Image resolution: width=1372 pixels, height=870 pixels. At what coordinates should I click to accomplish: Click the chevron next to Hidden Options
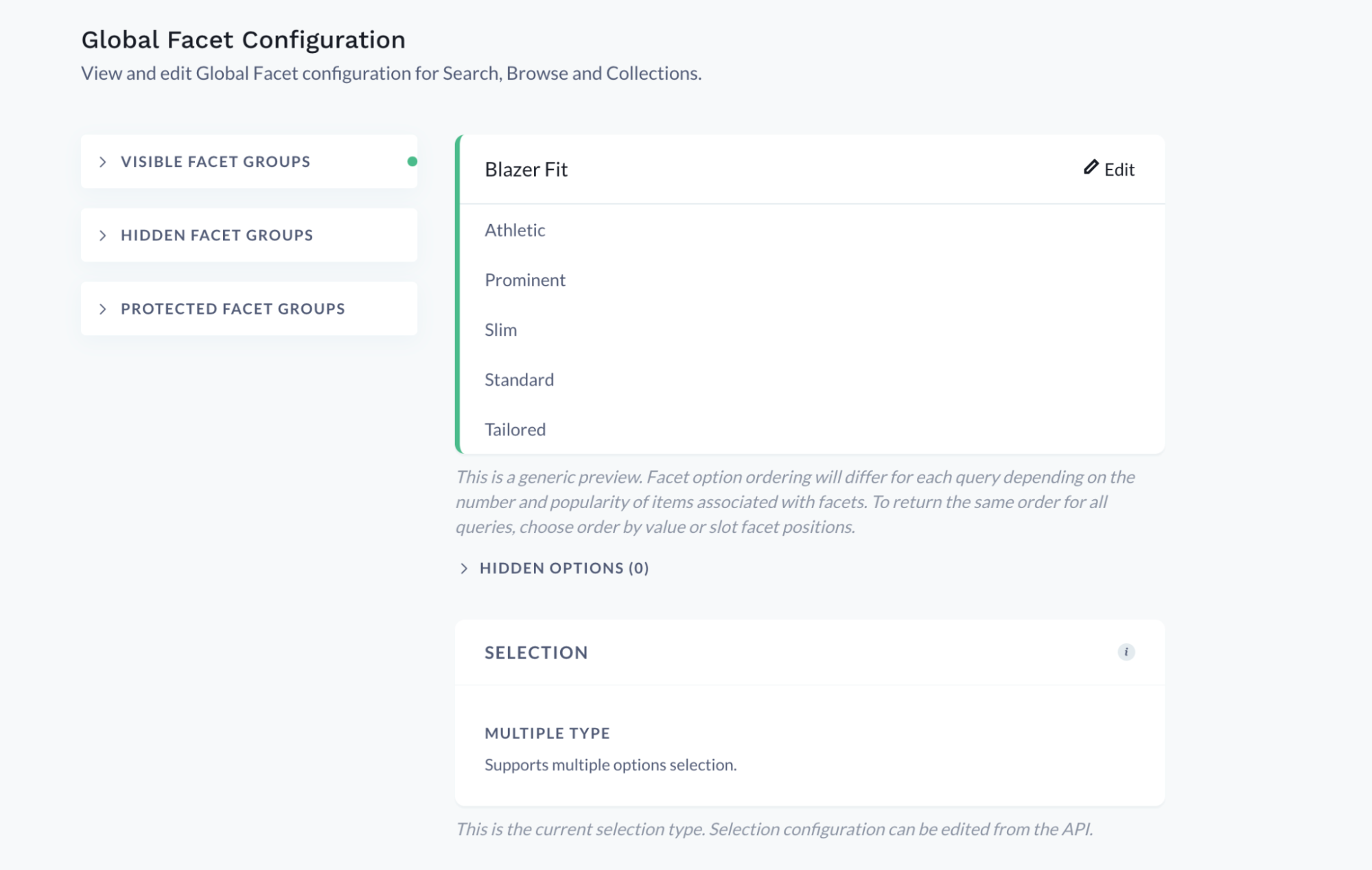[465, 569]
